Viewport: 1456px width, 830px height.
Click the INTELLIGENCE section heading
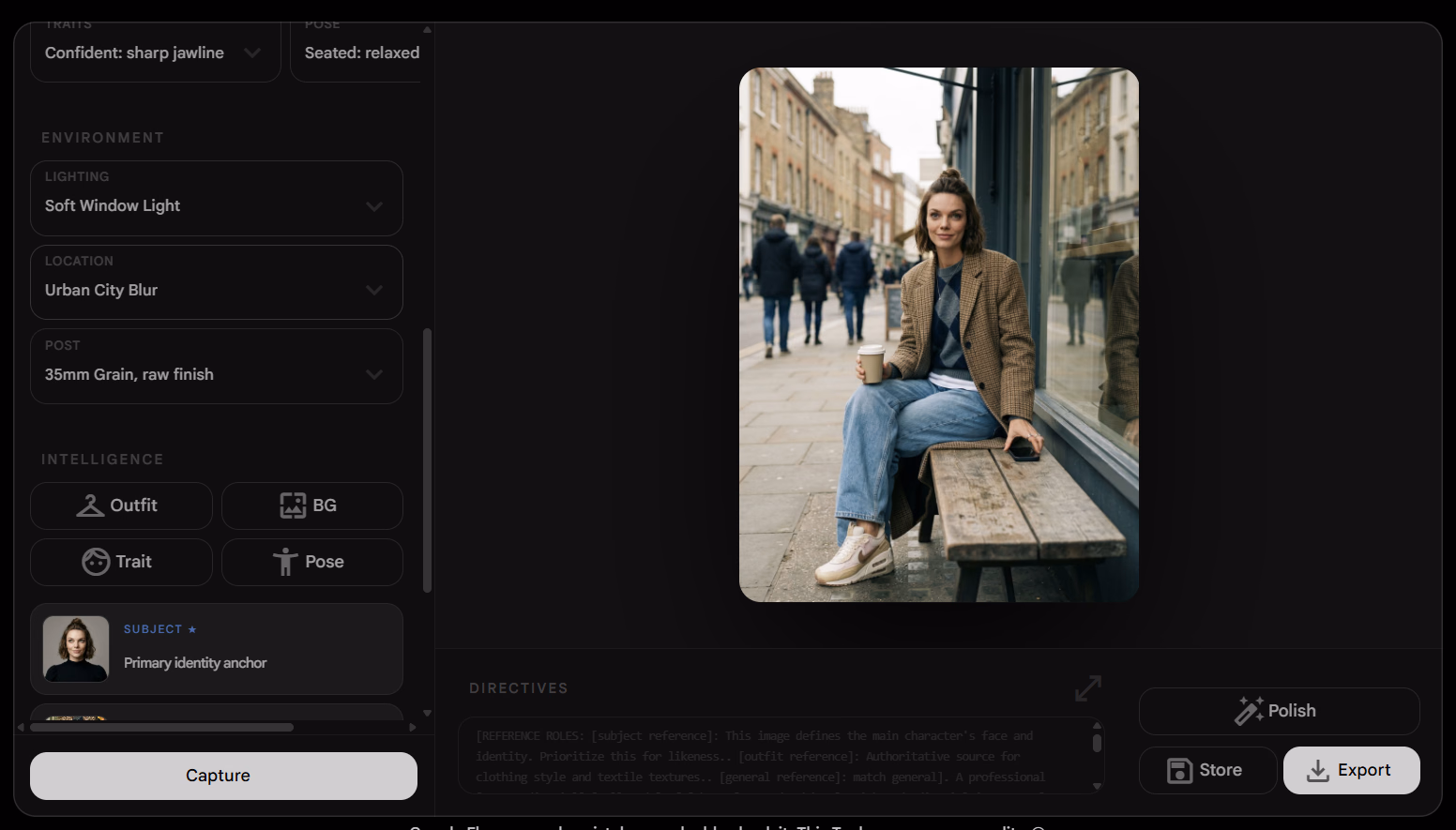coord(102,460)
